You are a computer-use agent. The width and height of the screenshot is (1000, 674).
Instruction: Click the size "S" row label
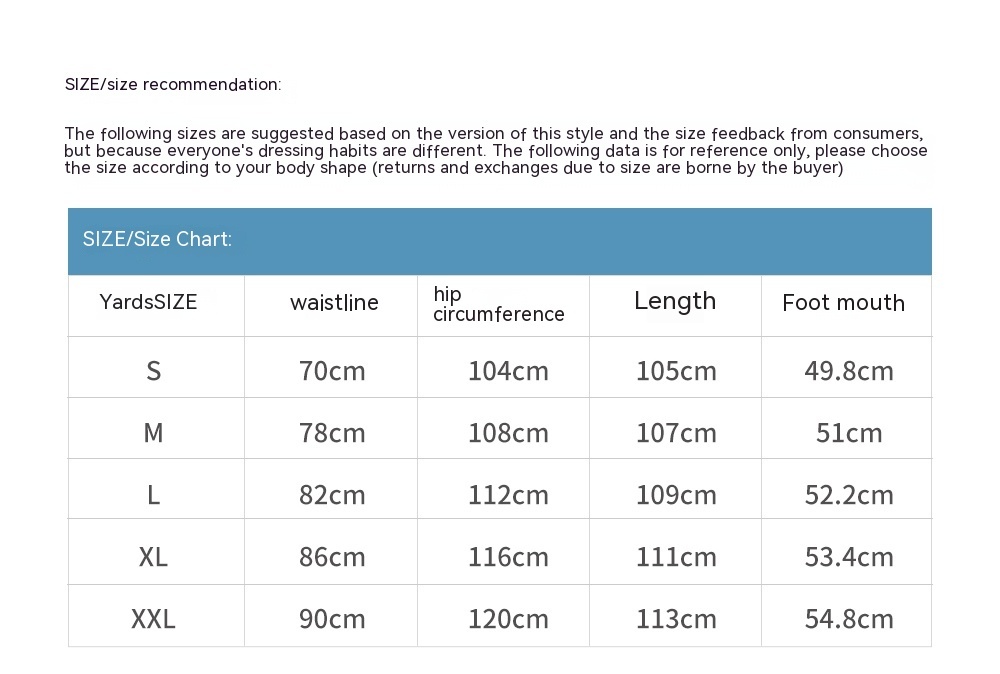[x=153, y=371]
